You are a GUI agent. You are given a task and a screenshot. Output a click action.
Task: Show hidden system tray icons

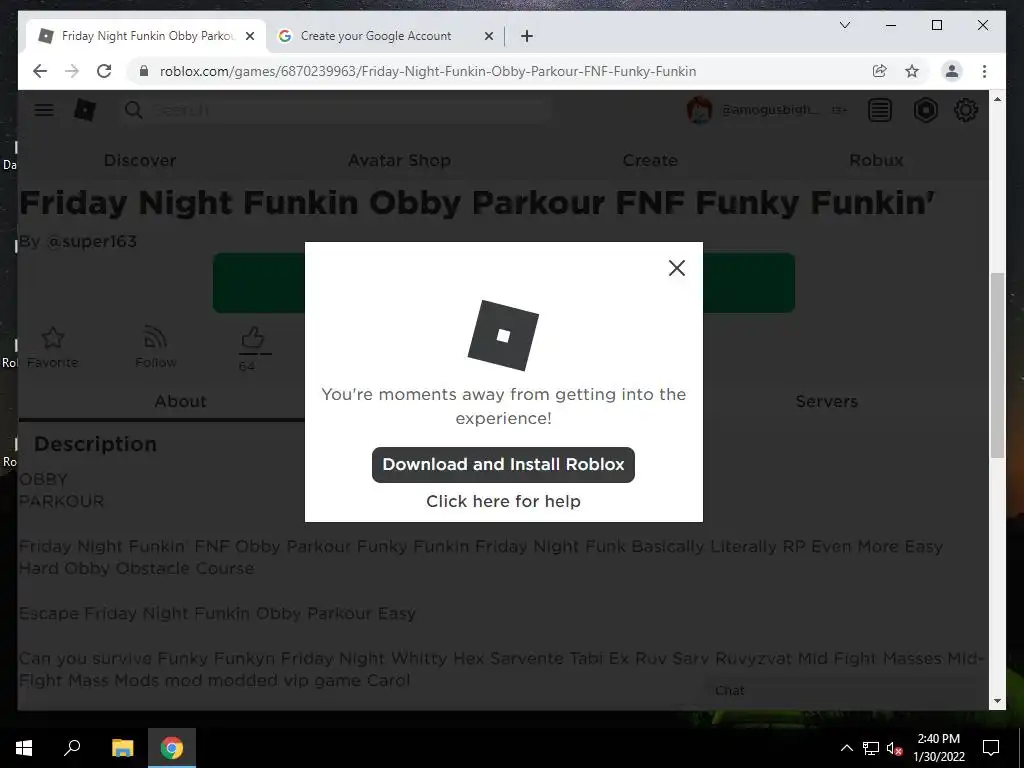point(846,748)
